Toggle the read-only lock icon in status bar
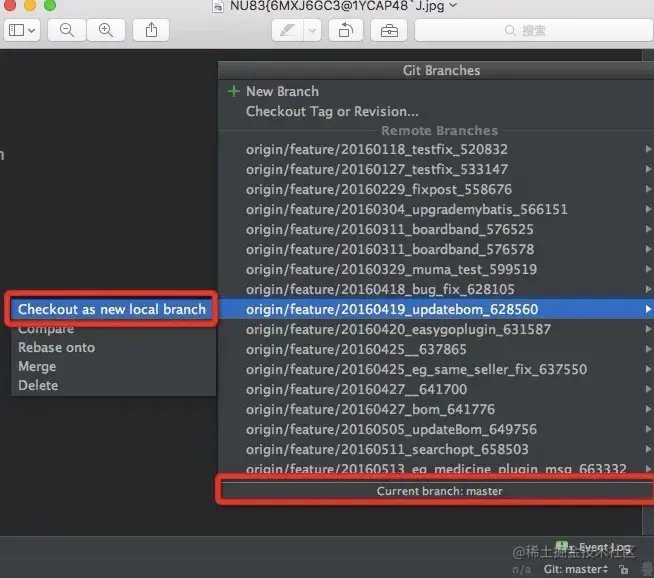Screen dimensions: 654x578 624,569
